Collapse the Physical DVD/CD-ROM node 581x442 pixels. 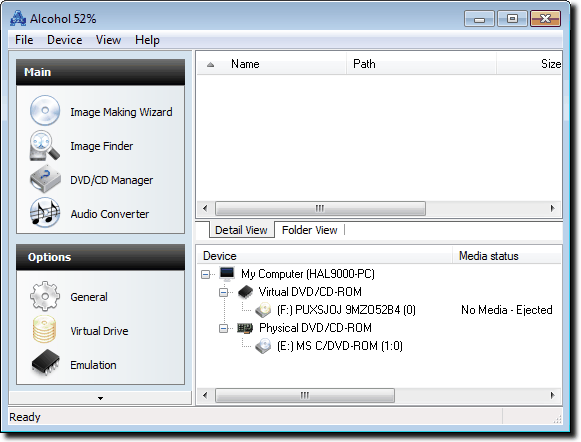[x=223, y=328]
